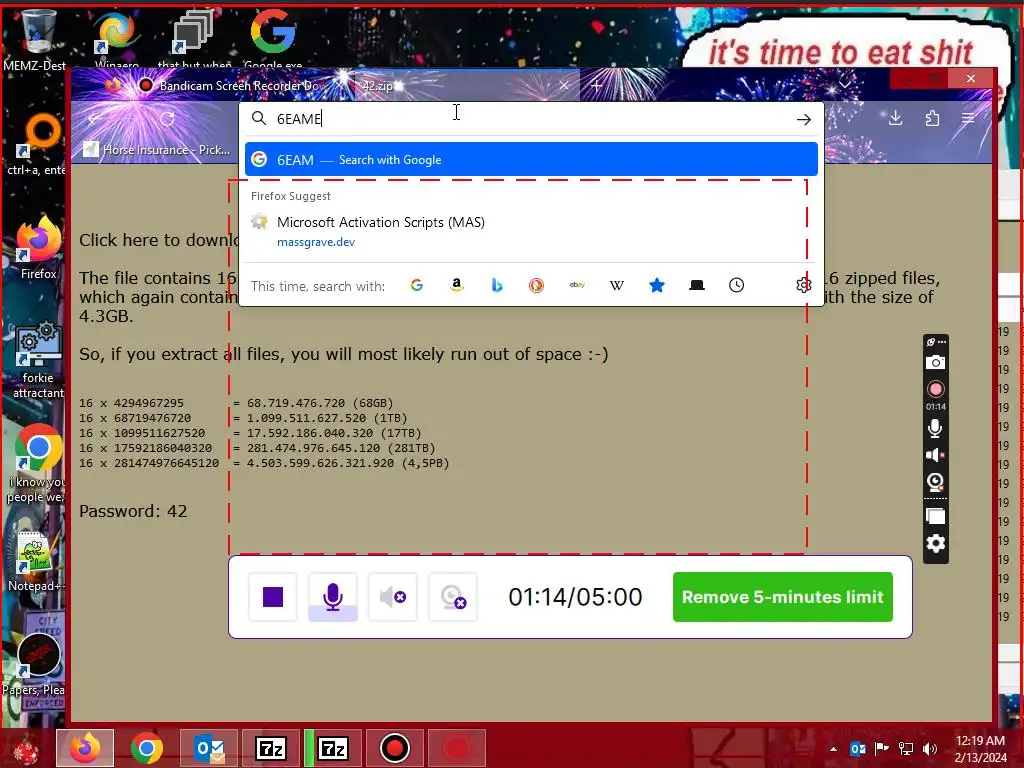Open forkie attractant desktop icon
1024x768 pixels.
38,360
